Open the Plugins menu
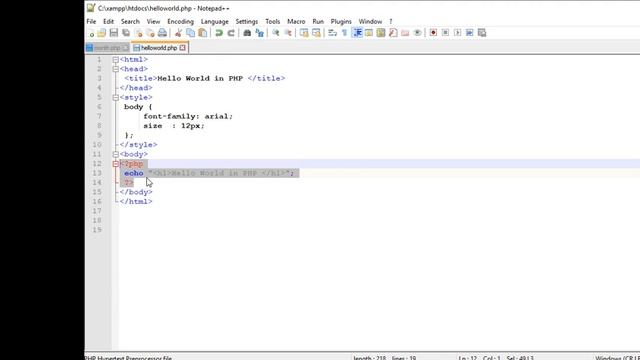 341,21
